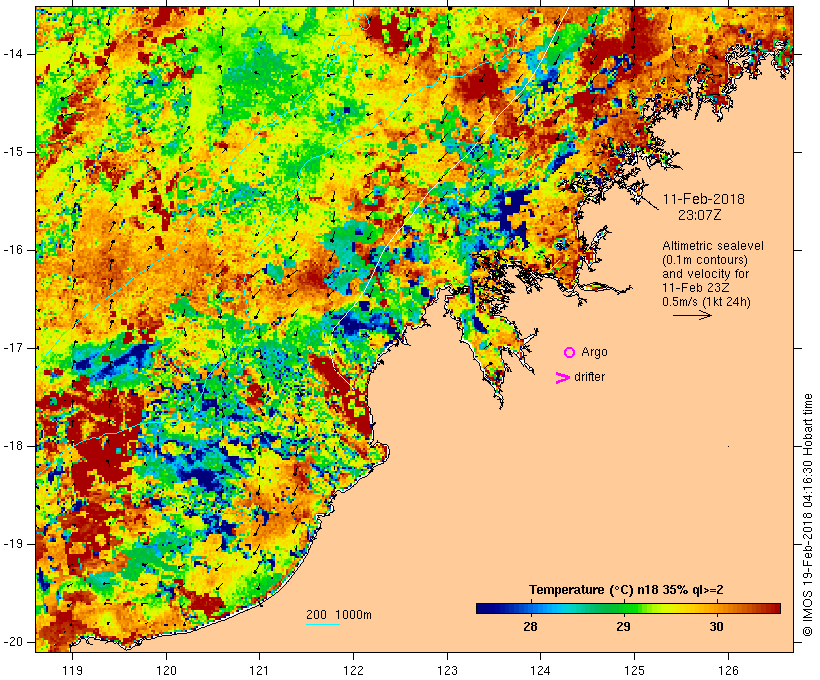Click the magenta drifter arrowhead legend symbol
The height and width of the screenshot is (680, 820).
563,378
